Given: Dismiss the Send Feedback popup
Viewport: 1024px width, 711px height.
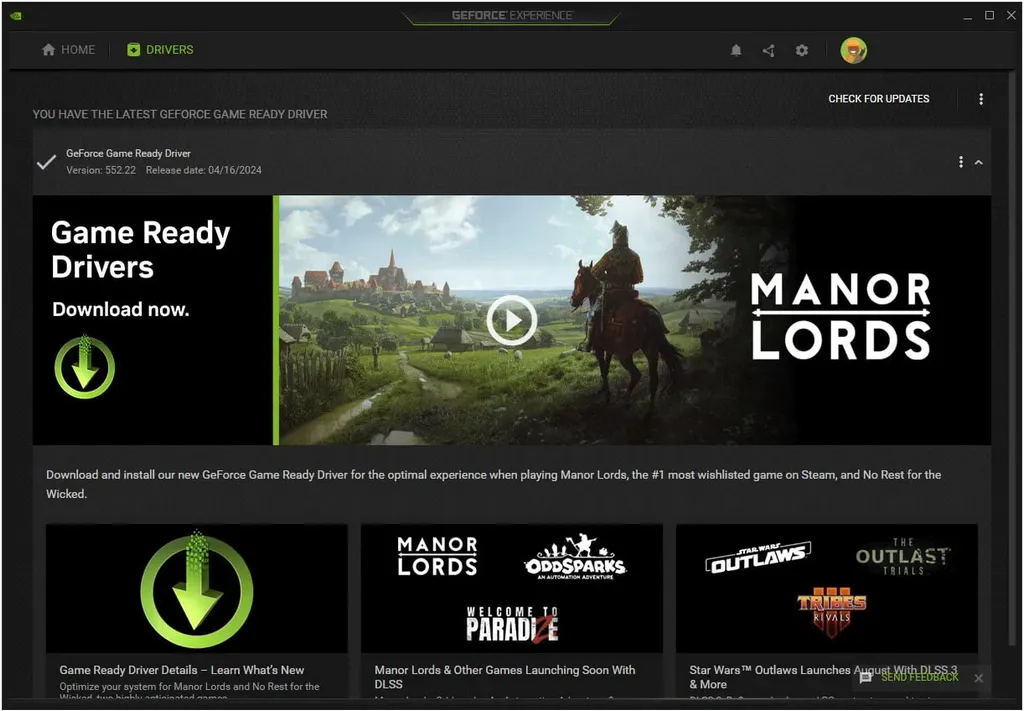Looking at the screenshot, I should click(978, 678).
